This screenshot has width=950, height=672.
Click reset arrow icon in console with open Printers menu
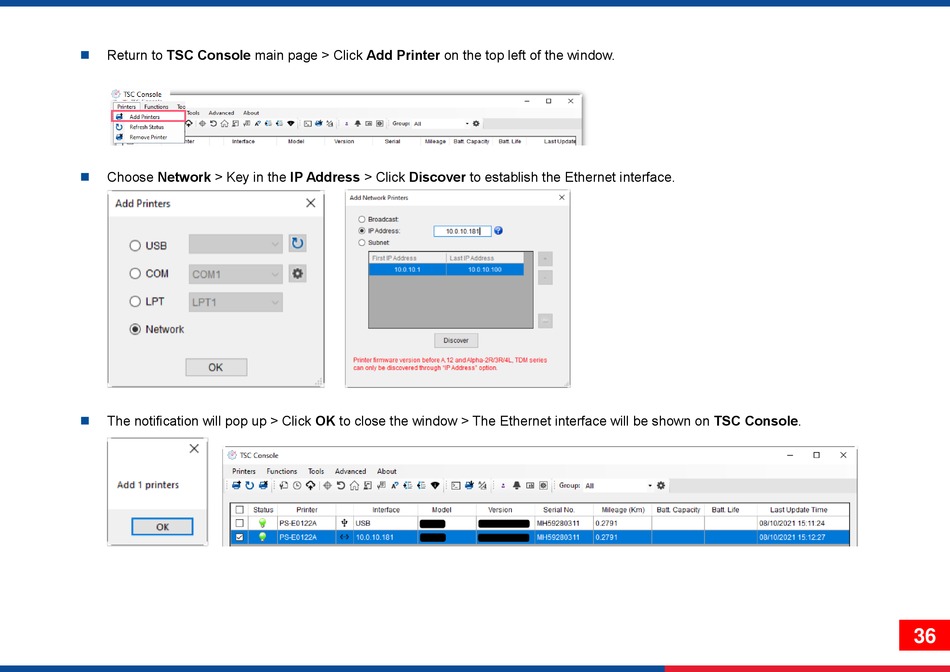[213, 124]
